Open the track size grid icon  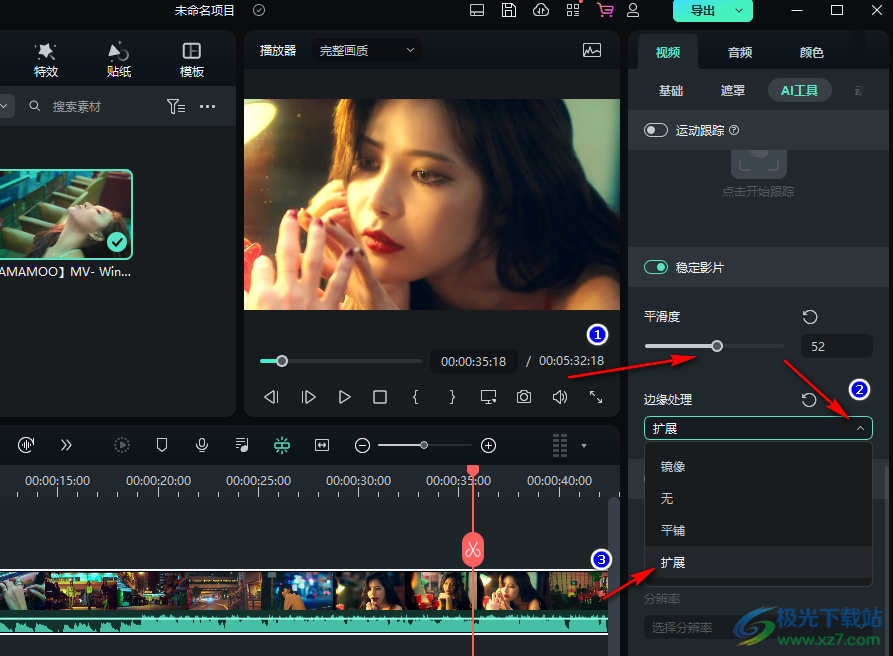coord(560,445)
